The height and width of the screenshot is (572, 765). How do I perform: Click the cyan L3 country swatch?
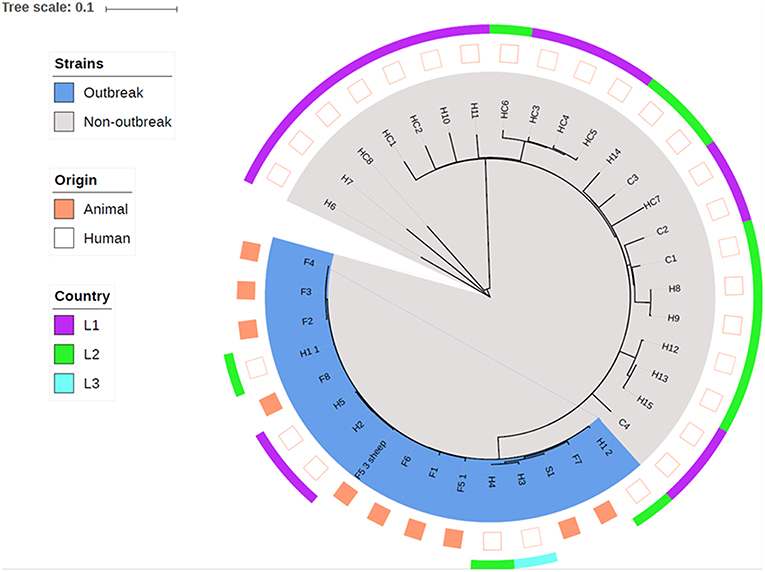pos(67,384)
